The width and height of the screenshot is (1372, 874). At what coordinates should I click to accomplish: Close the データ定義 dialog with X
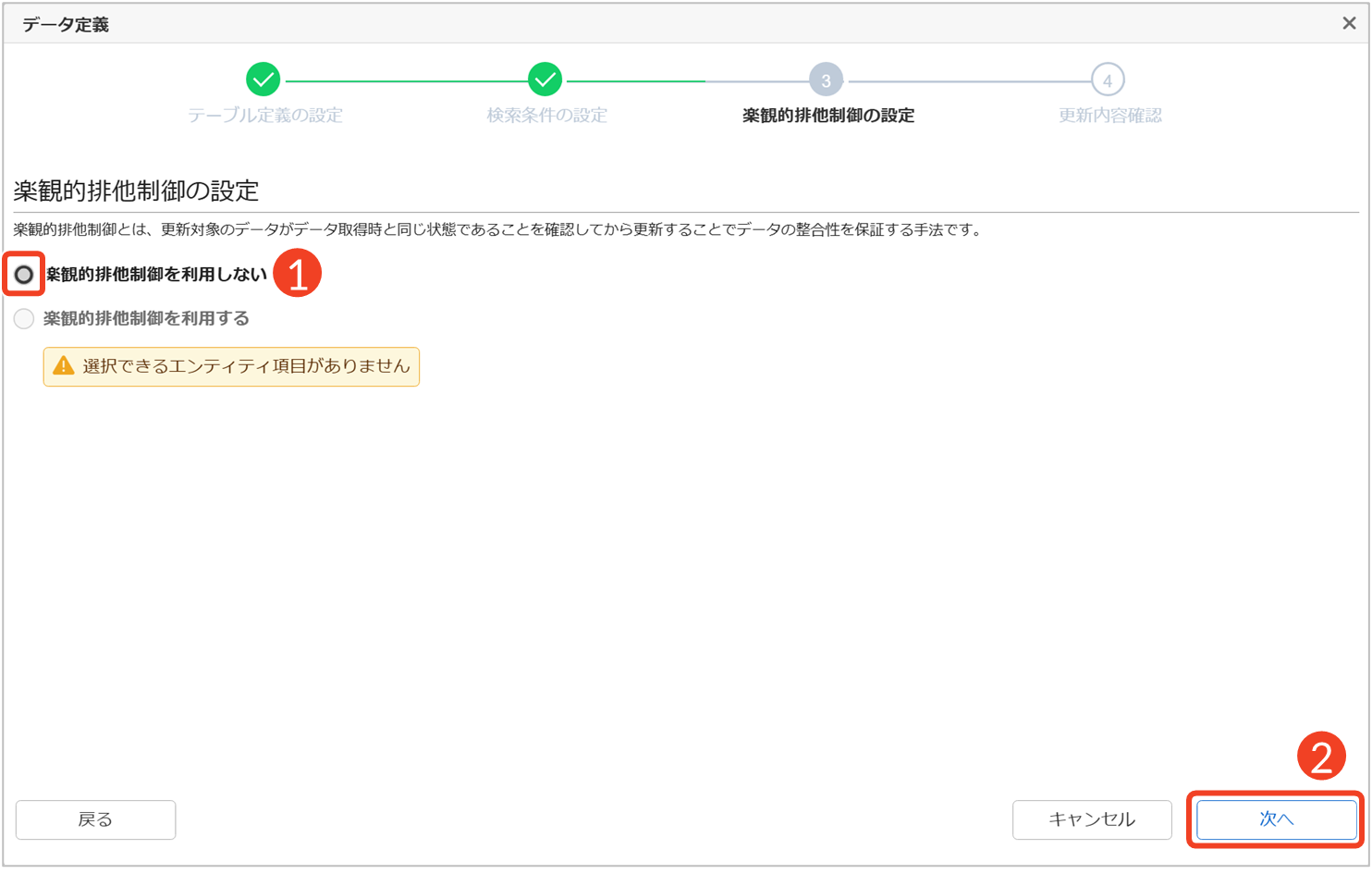[x=1349, y=23]
